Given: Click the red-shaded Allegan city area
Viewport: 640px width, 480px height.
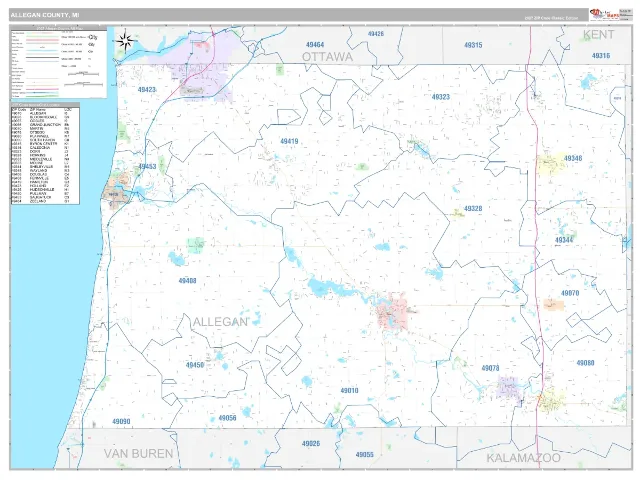Looking at the screenshot, I should 392,313.
